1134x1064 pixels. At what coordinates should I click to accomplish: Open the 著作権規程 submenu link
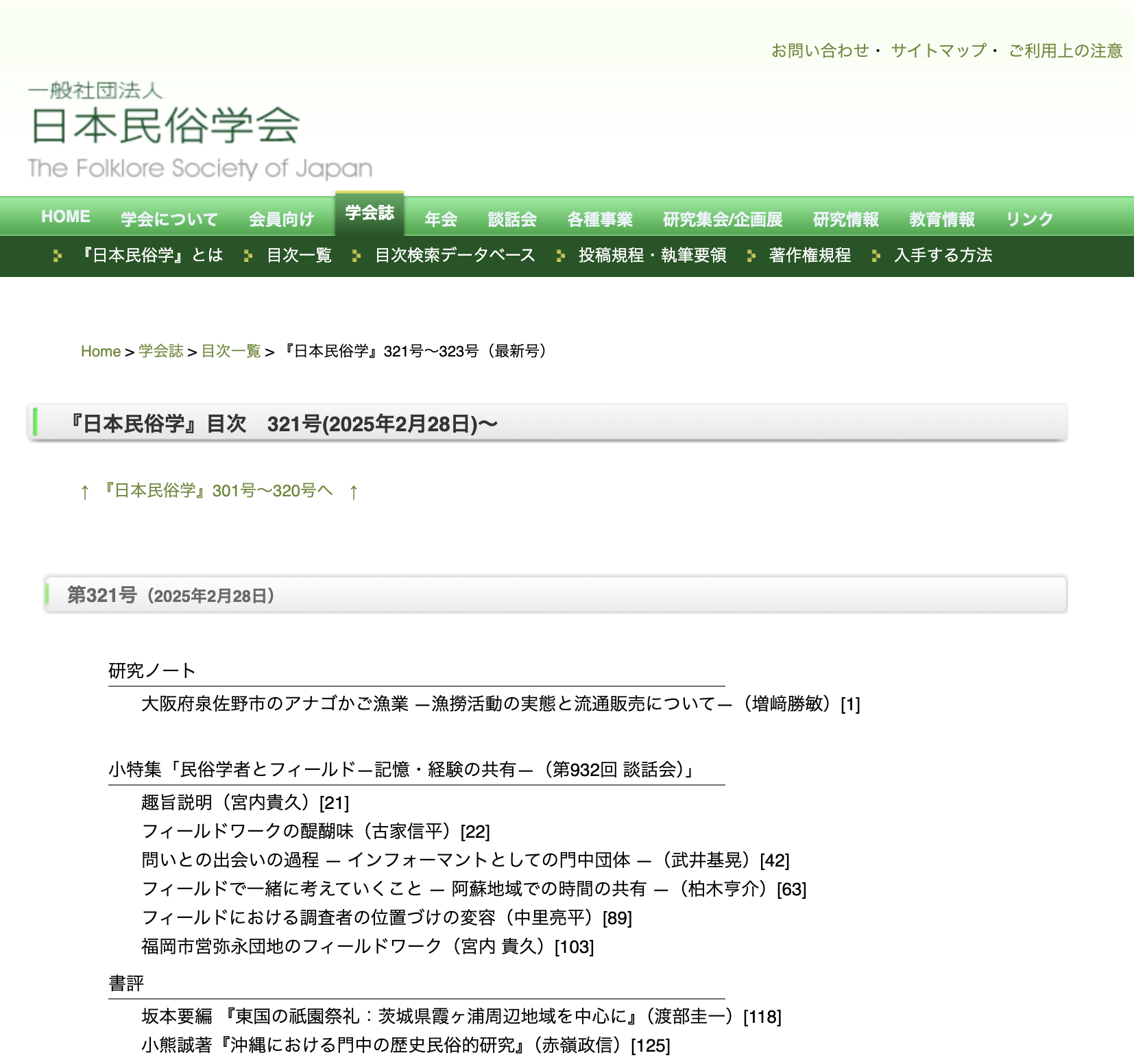click(810, 256)
